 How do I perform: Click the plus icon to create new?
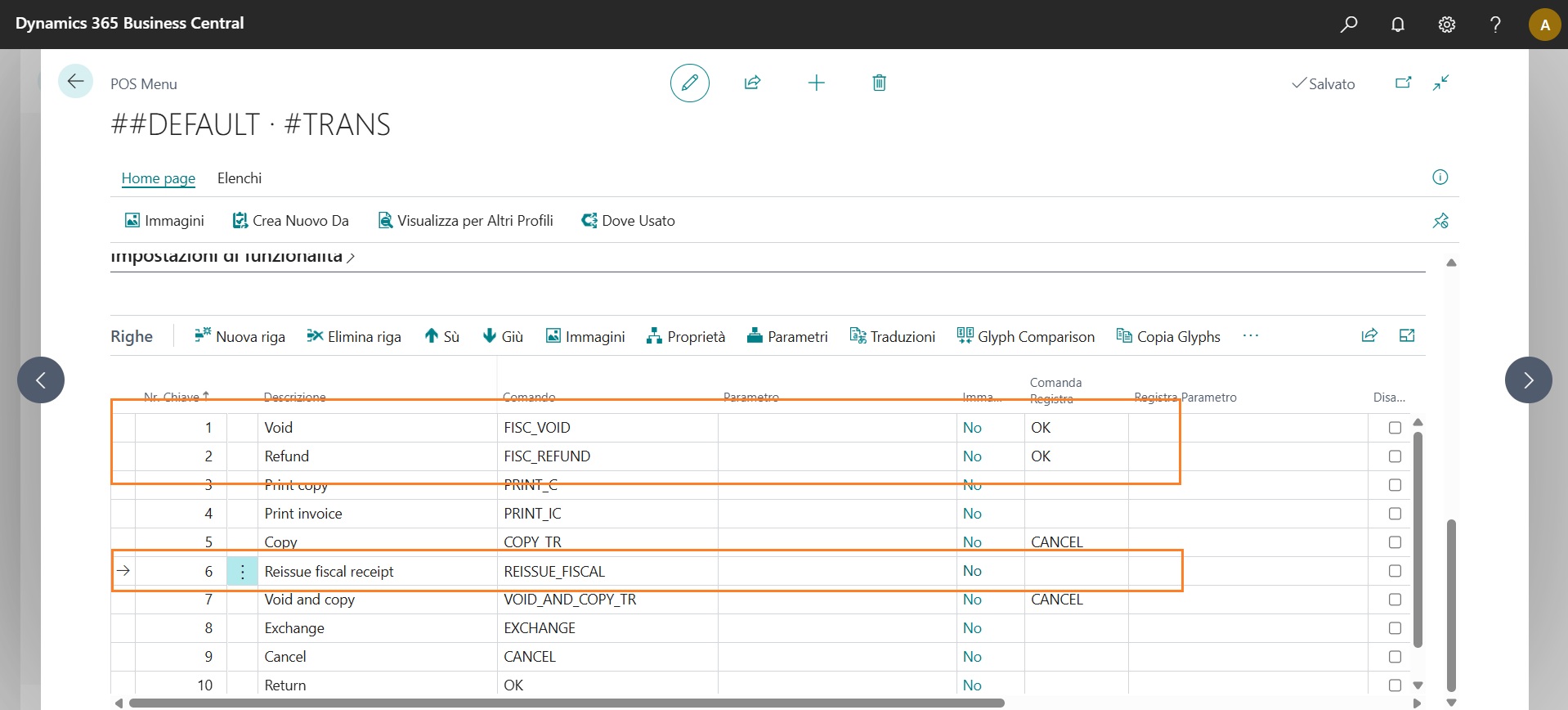(816, 83)
